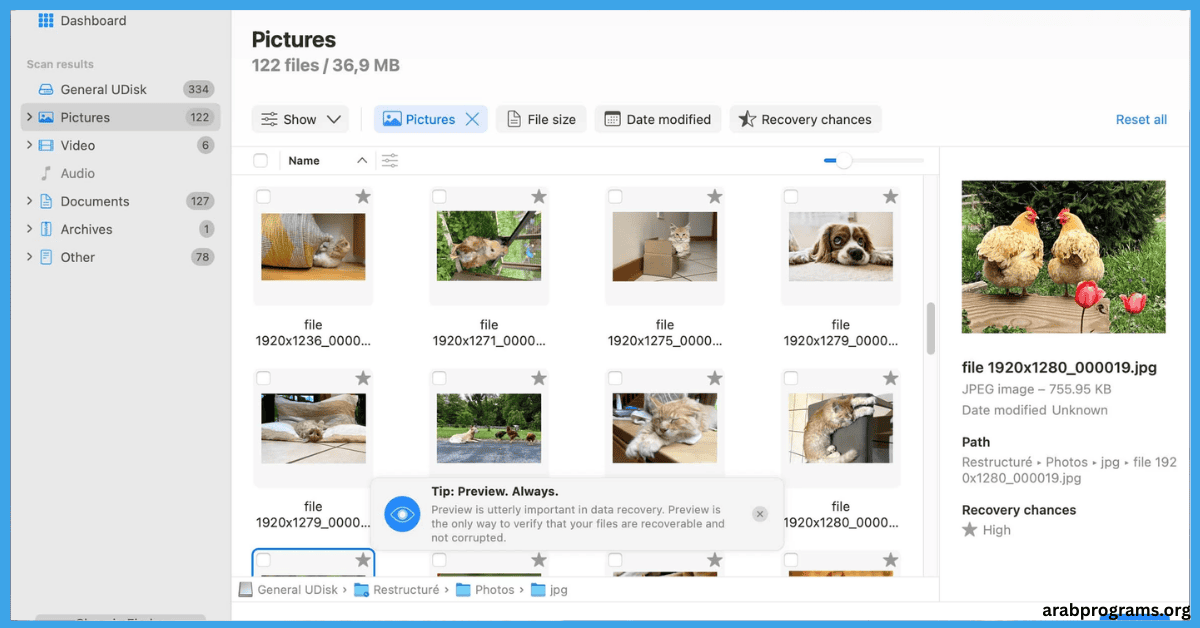Open the Recovery chances filter
This screenshot has width=1200, height=628.
[x=806, y=119]
